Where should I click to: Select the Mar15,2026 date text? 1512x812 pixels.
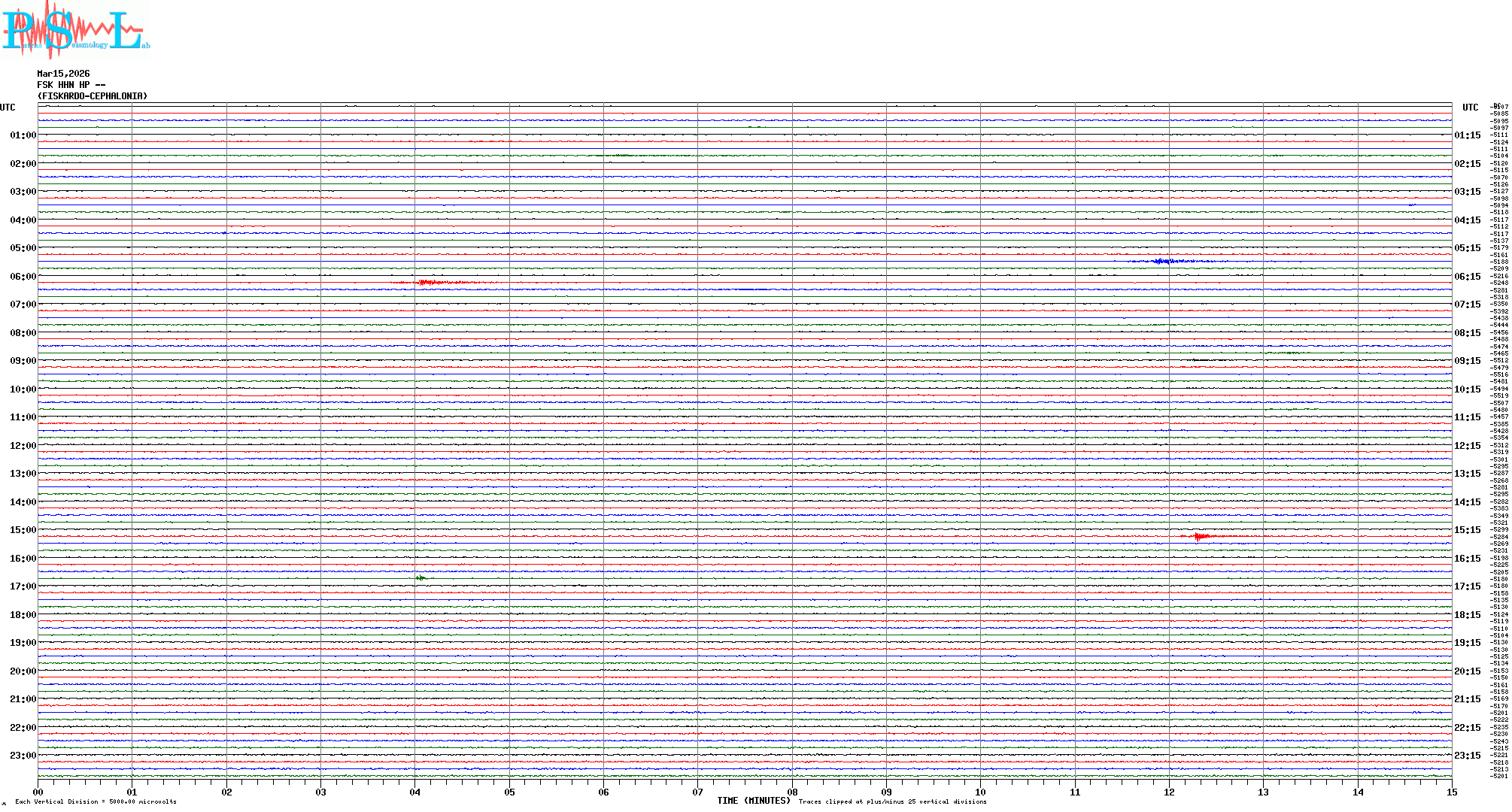(63, 74)
